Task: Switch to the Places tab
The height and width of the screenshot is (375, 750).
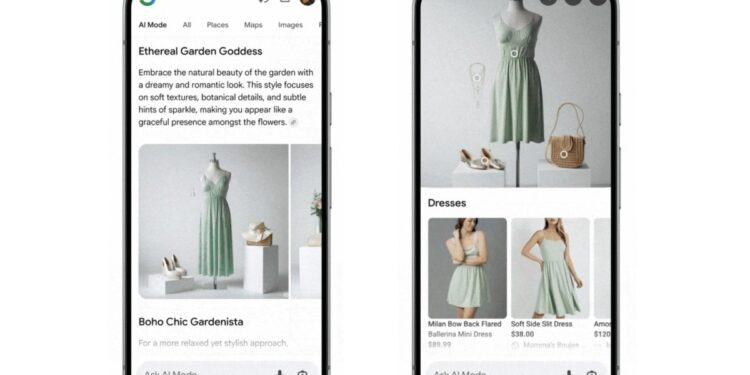Action: click(218, 25)
